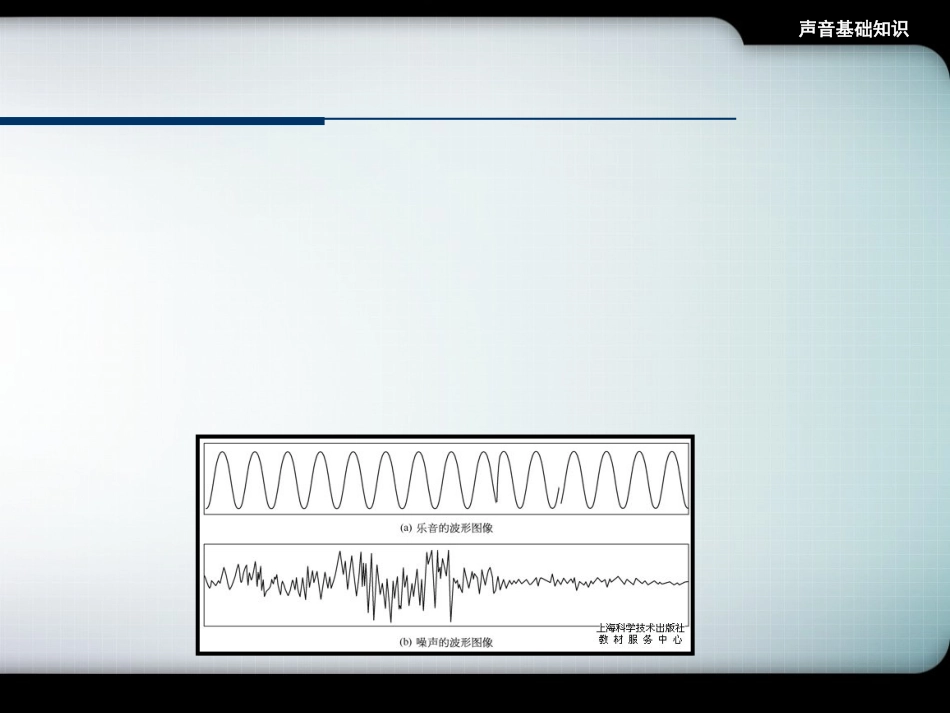This screenshot has width=950, height=713.
Task: Click the slide title '声音基础知识'
Action: coord(853,29)
